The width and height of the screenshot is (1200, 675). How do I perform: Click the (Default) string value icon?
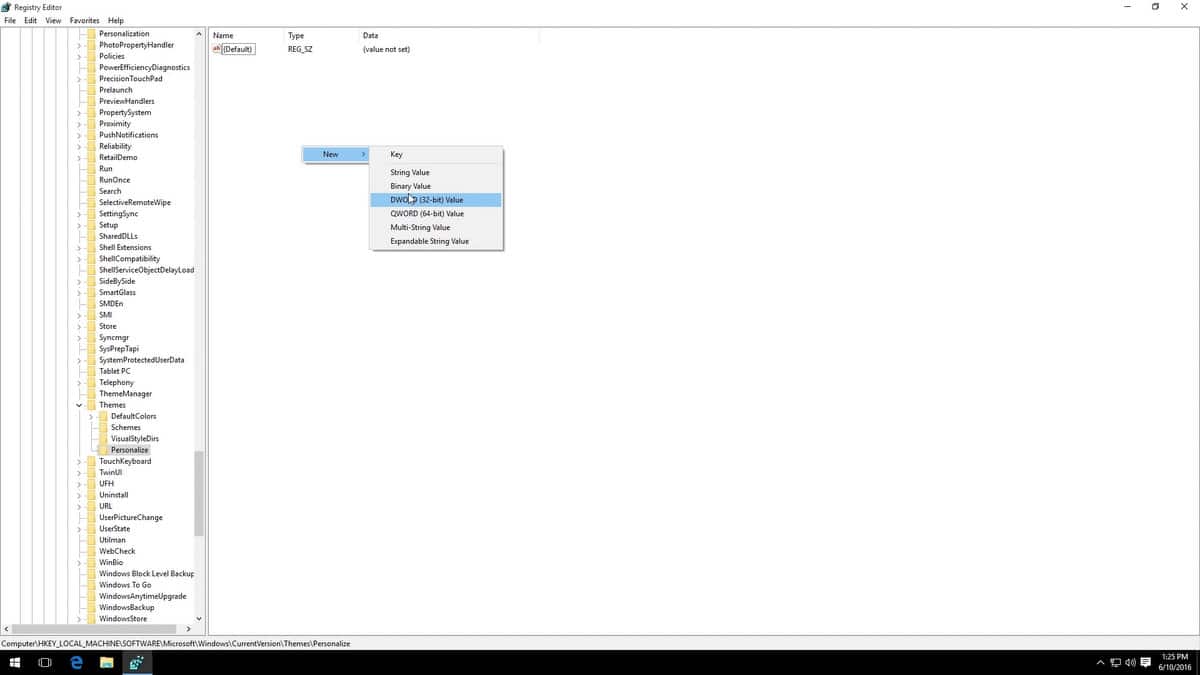[217, 49]
